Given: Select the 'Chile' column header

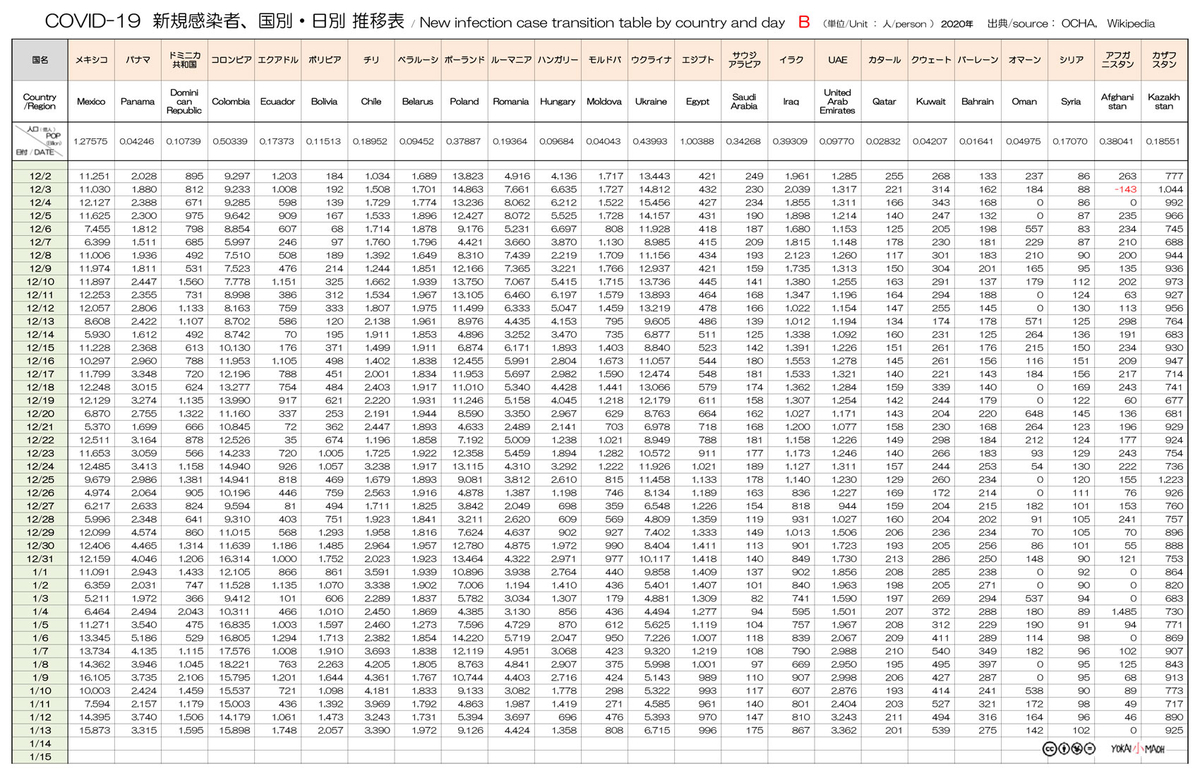Looking at the screenshot, I should coord(371,101).
